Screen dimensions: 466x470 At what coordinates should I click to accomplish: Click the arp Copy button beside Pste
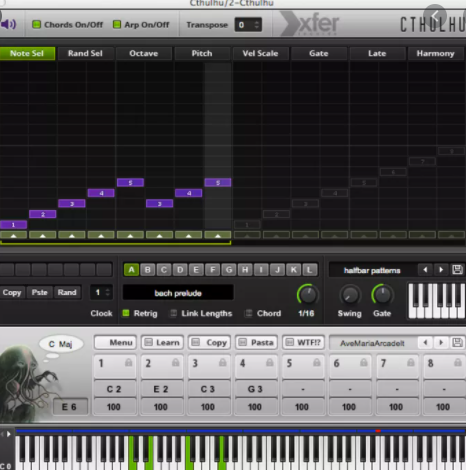pos(12,292)
